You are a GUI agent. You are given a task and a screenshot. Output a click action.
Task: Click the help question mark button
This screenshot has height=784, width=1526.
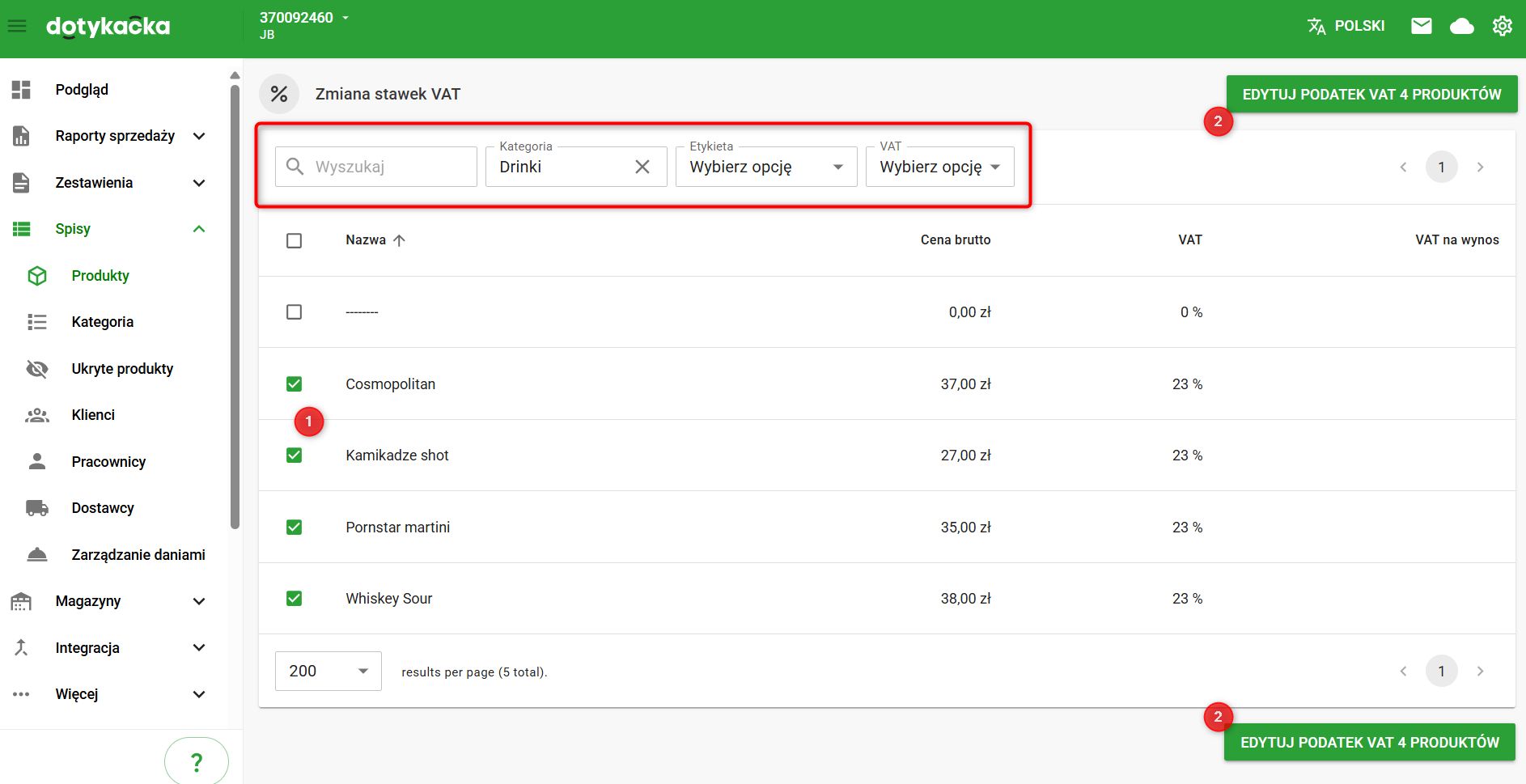click(196, 761)
